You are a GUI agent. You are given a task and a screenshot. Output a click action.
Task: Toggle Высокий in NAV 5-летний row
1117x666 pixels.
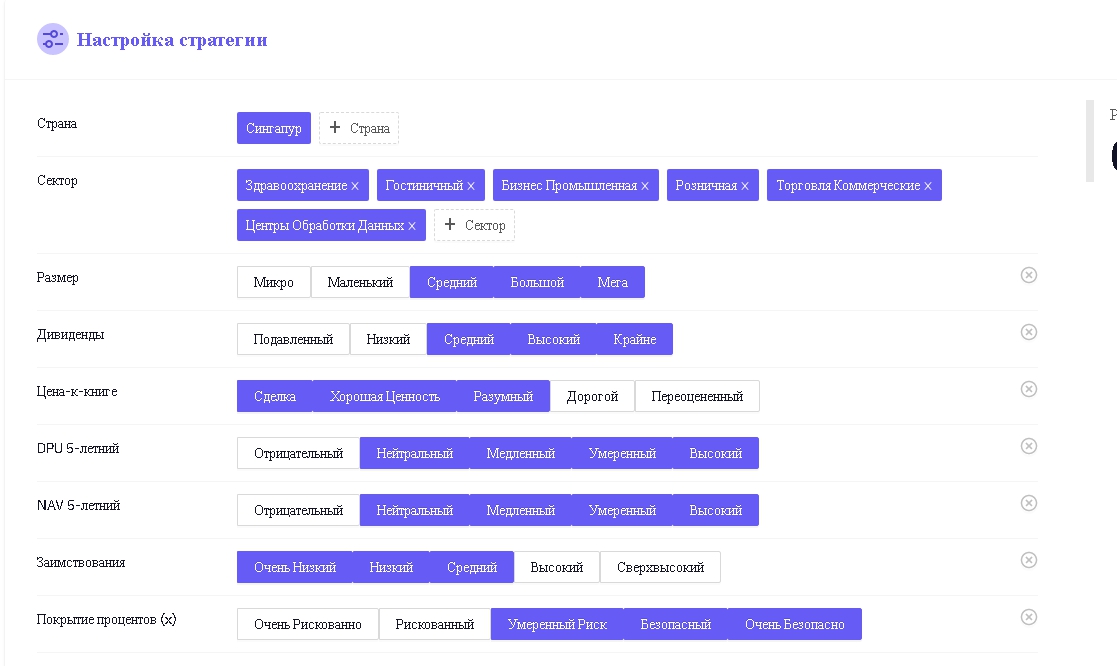715,510
